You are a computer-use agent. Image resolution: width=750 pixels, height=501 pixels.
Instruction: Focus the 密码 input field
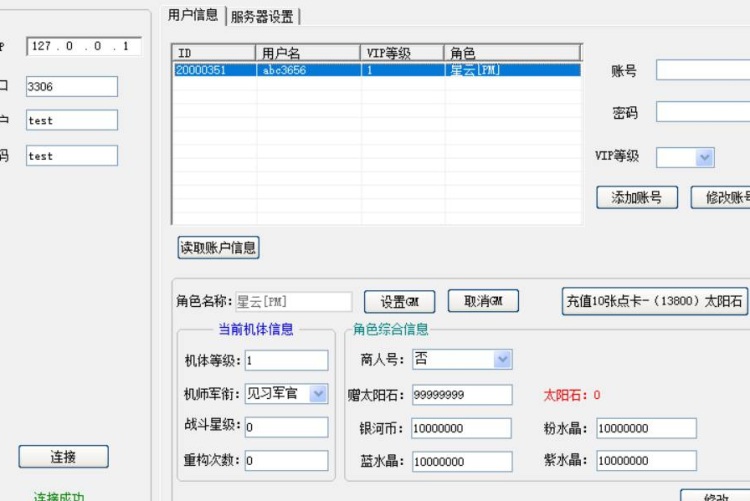pos(702,112)
